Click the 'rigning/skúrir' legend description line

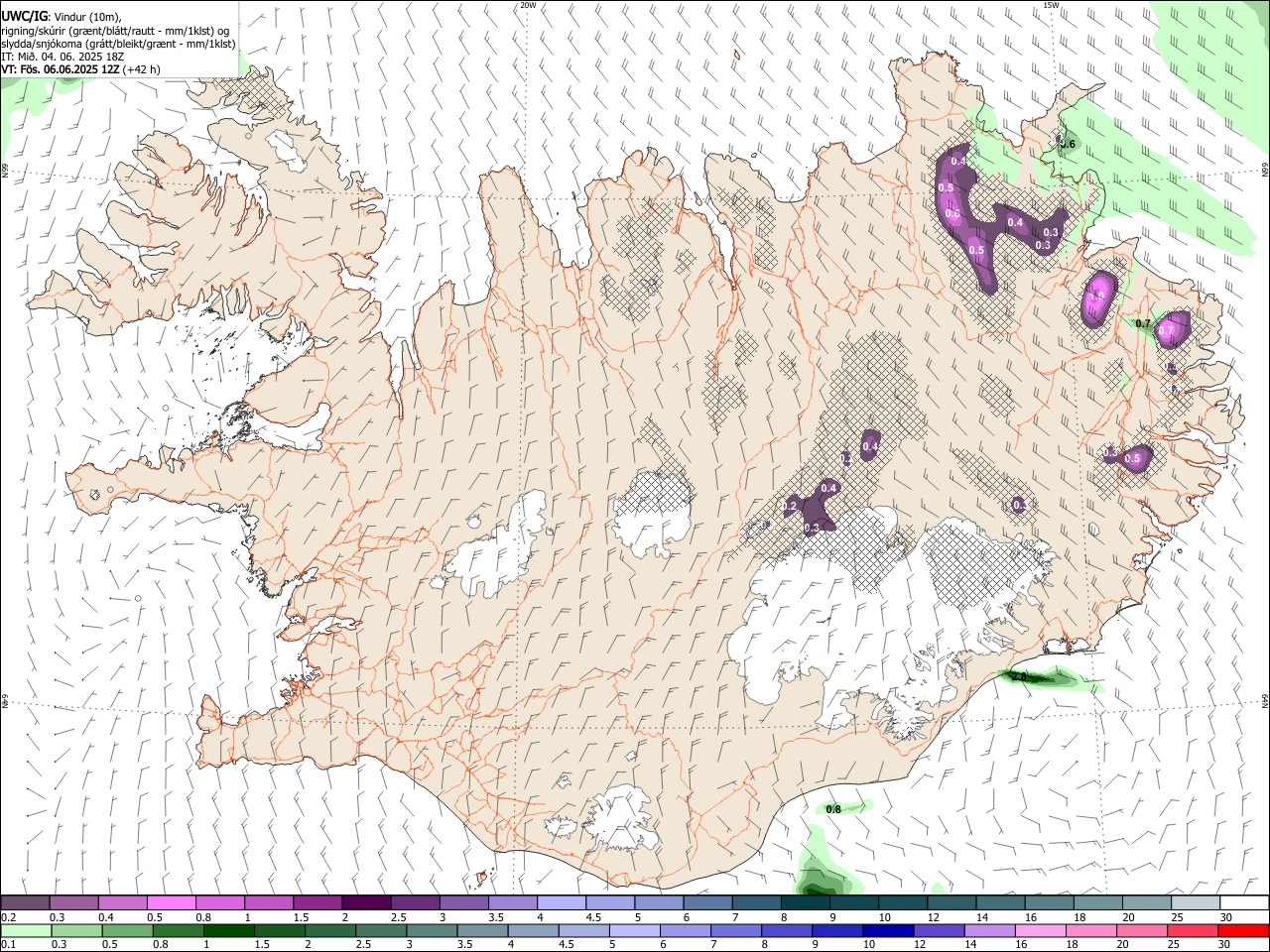click(x=115, y=30)
